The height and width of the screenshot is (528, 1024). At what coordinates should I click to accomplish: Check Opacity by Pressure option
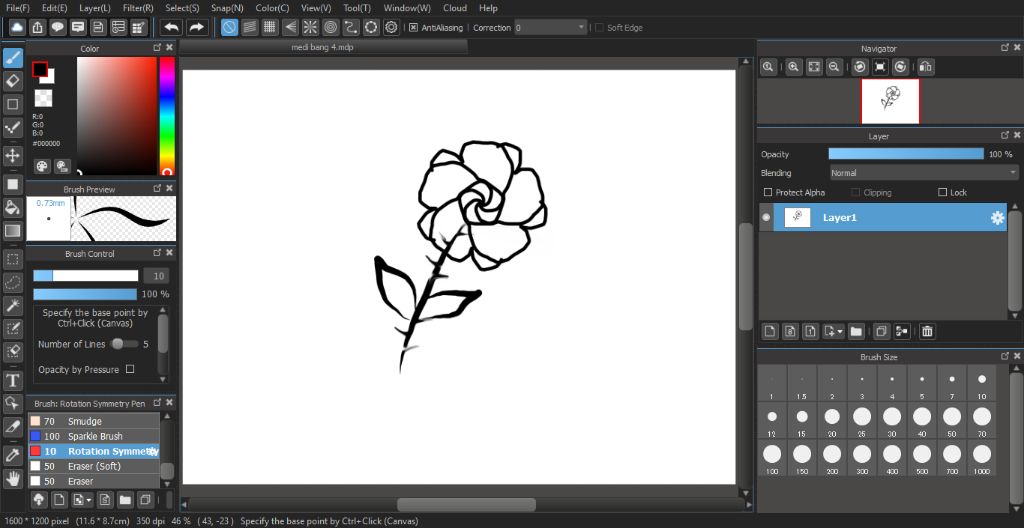[x=130, y=369]
